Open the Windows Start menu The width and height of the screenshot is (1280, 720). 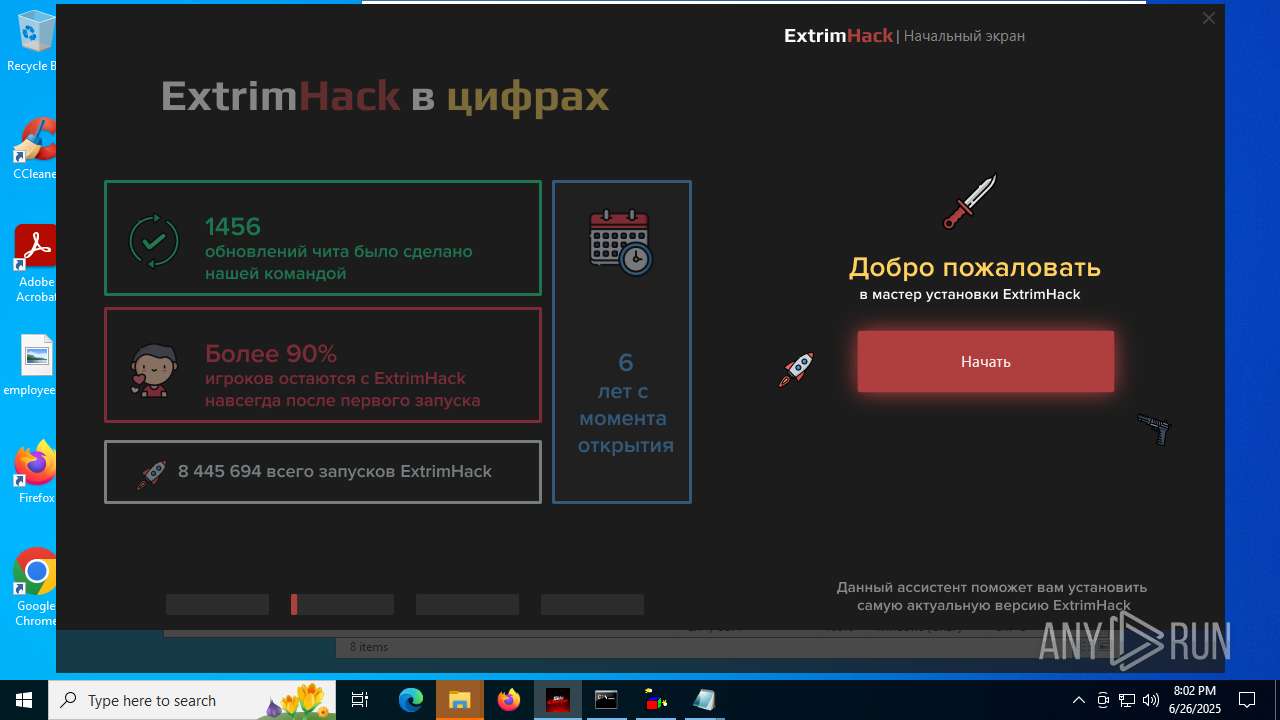24,700
